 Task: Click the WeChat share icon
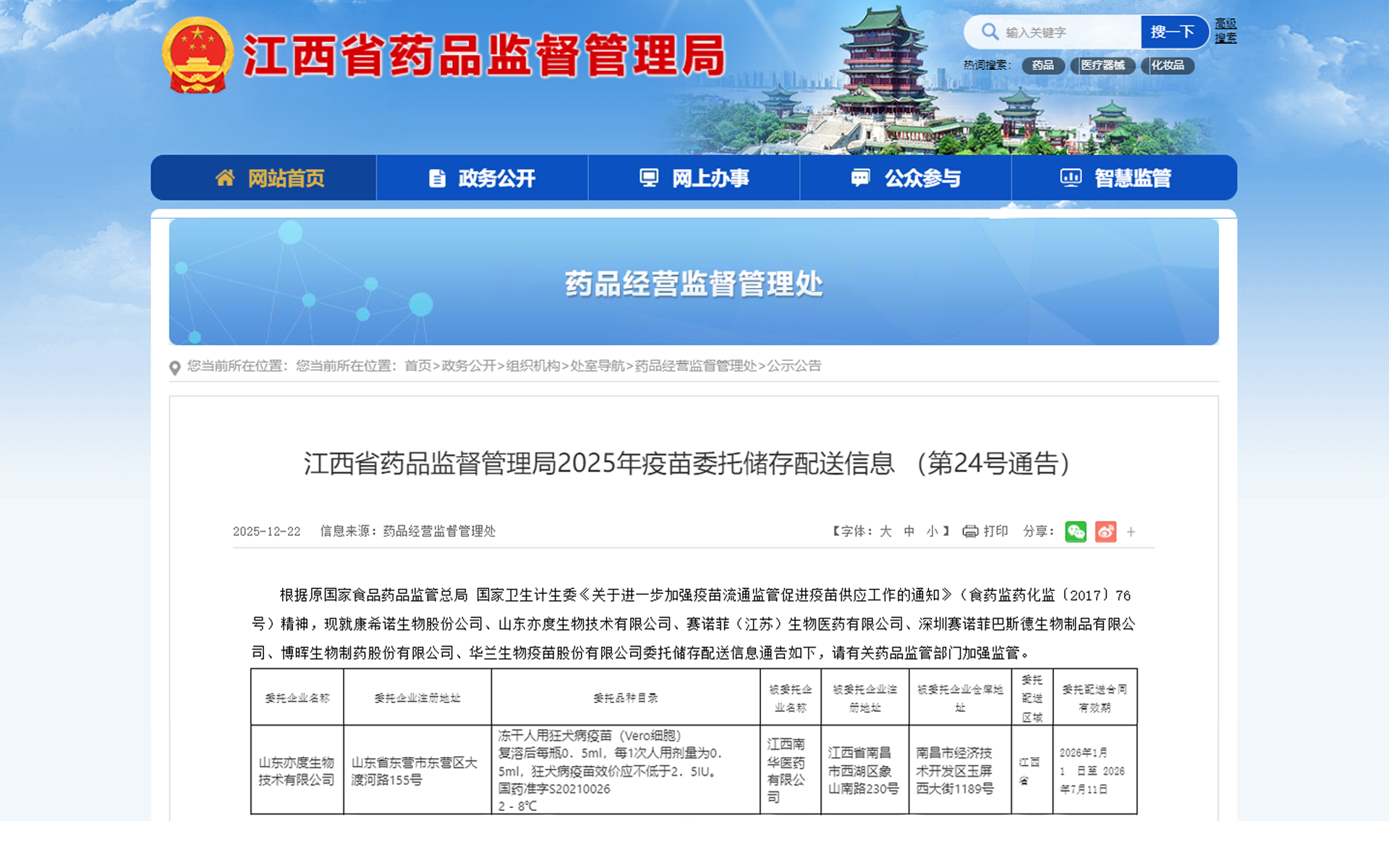[1075, 532]
